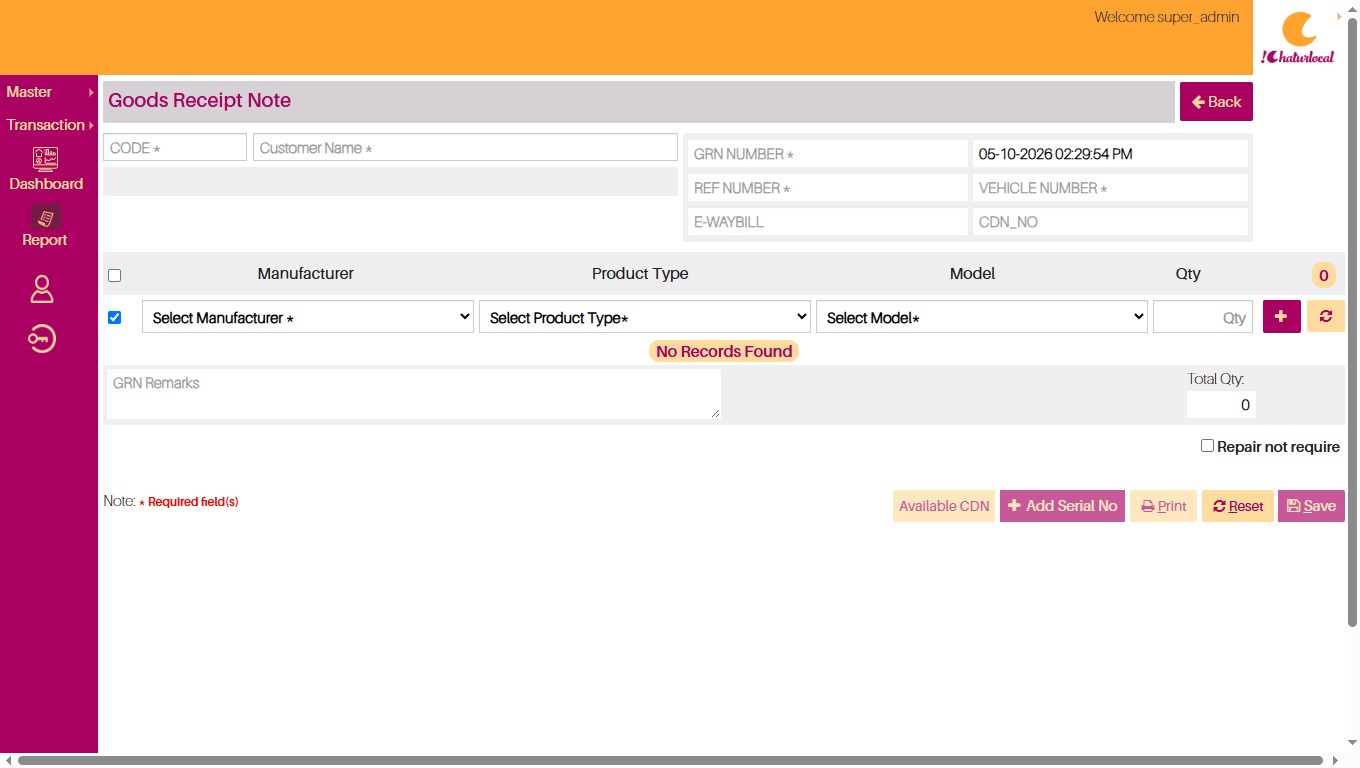Viewport: 1360px width, 768px height.
Task: Toggle the header select-all checkbox
Action: [x=114, y=275]
